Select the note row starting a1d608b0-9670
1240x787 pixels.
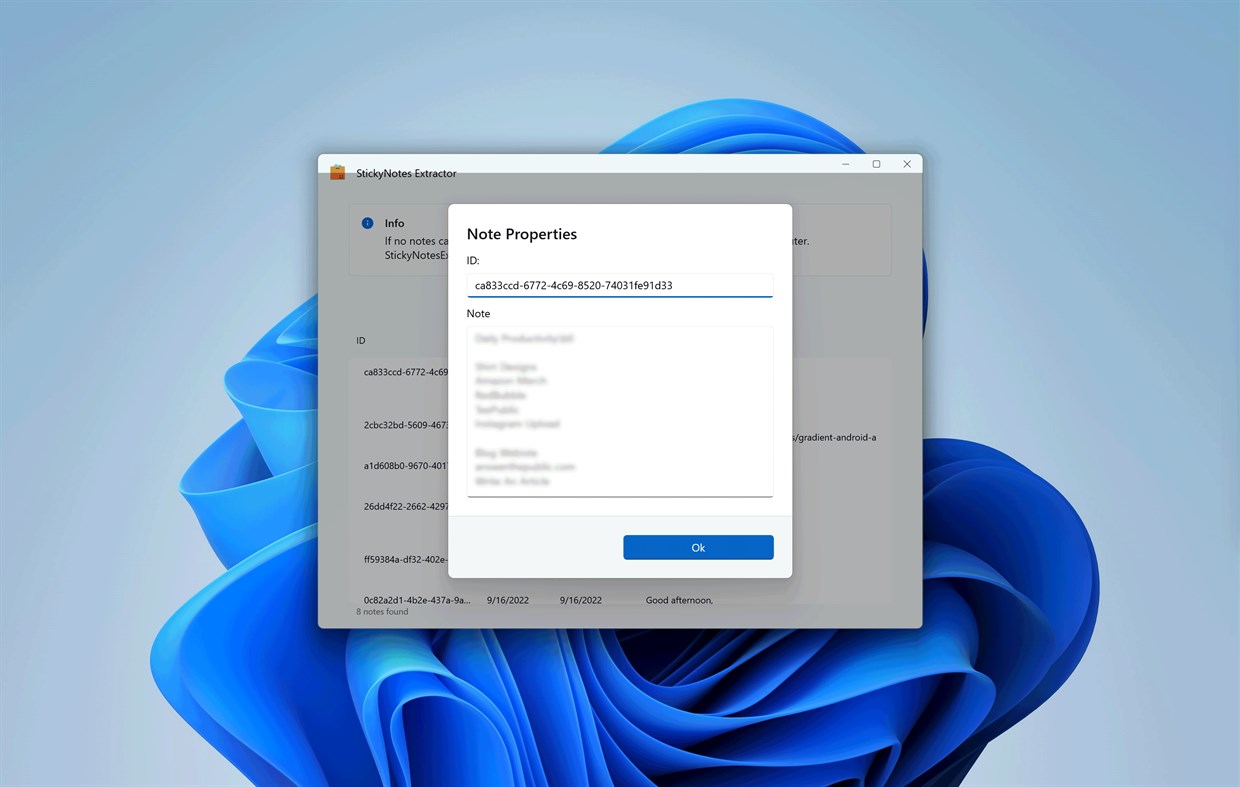[x=404, y=465]
